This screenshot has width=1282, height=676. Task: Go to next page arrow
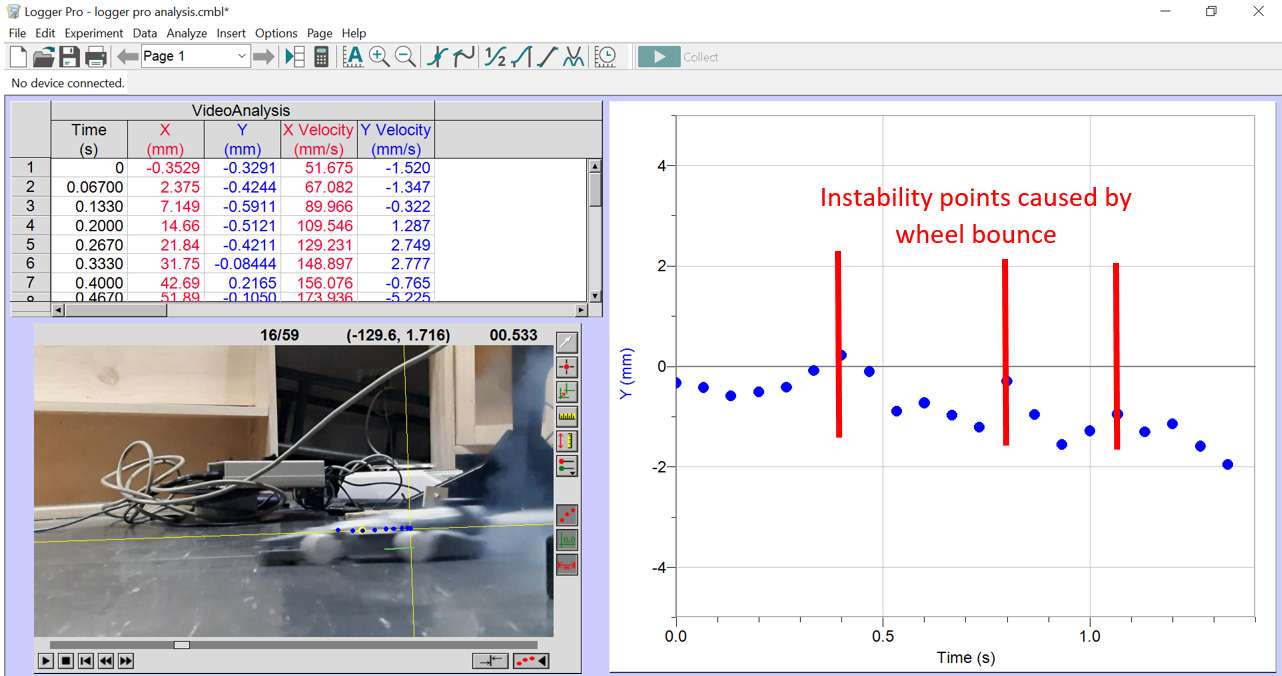(263, 57)
